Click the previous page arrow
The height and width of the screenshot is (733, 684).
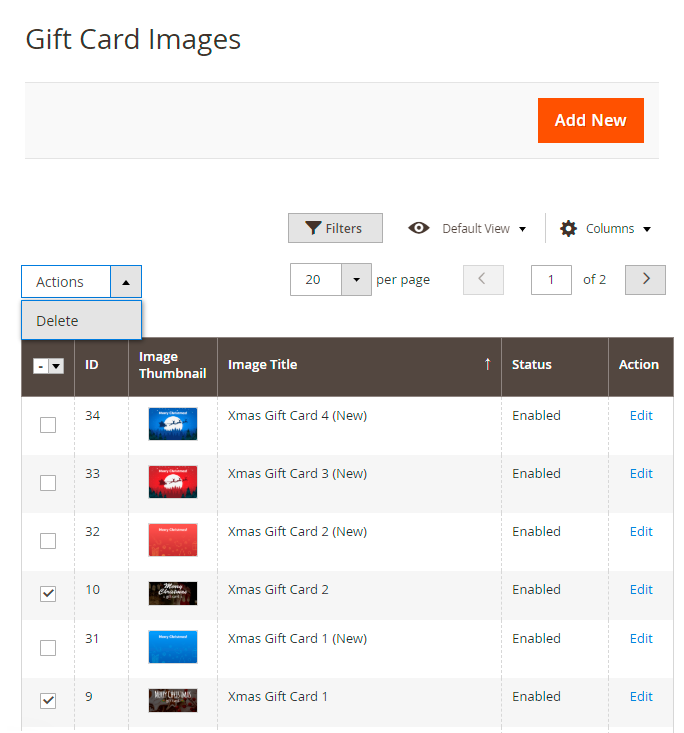pyautogui.click(x=483, y=280)
